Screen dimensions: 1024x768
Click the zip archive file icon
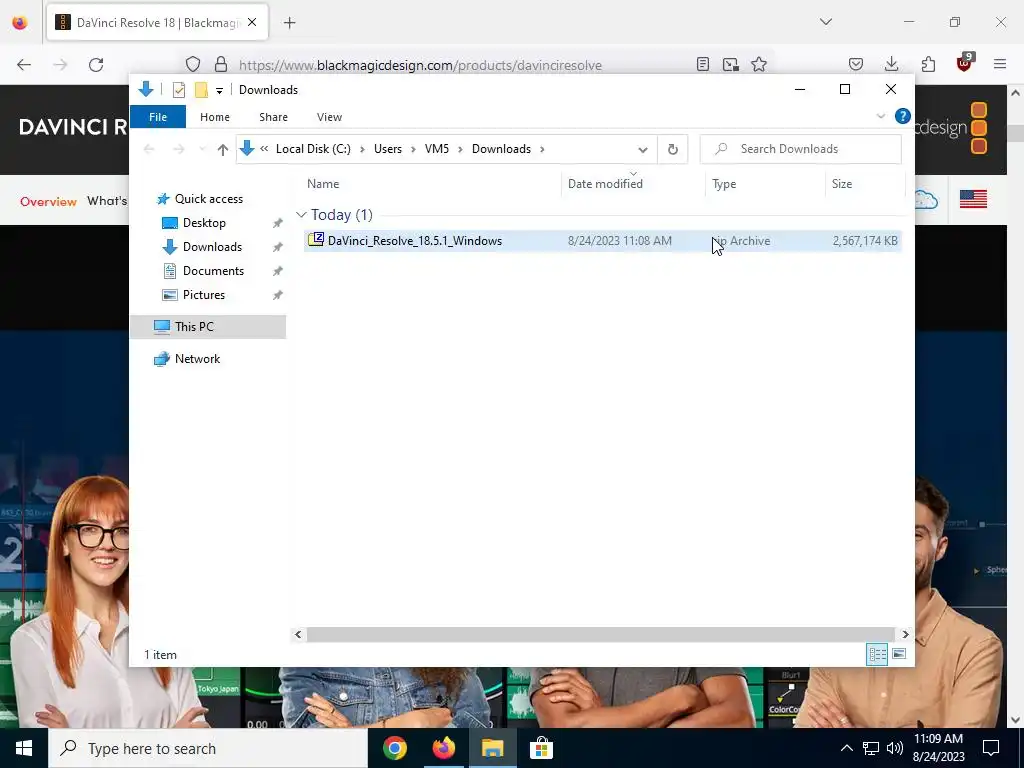tap(316, 240)
